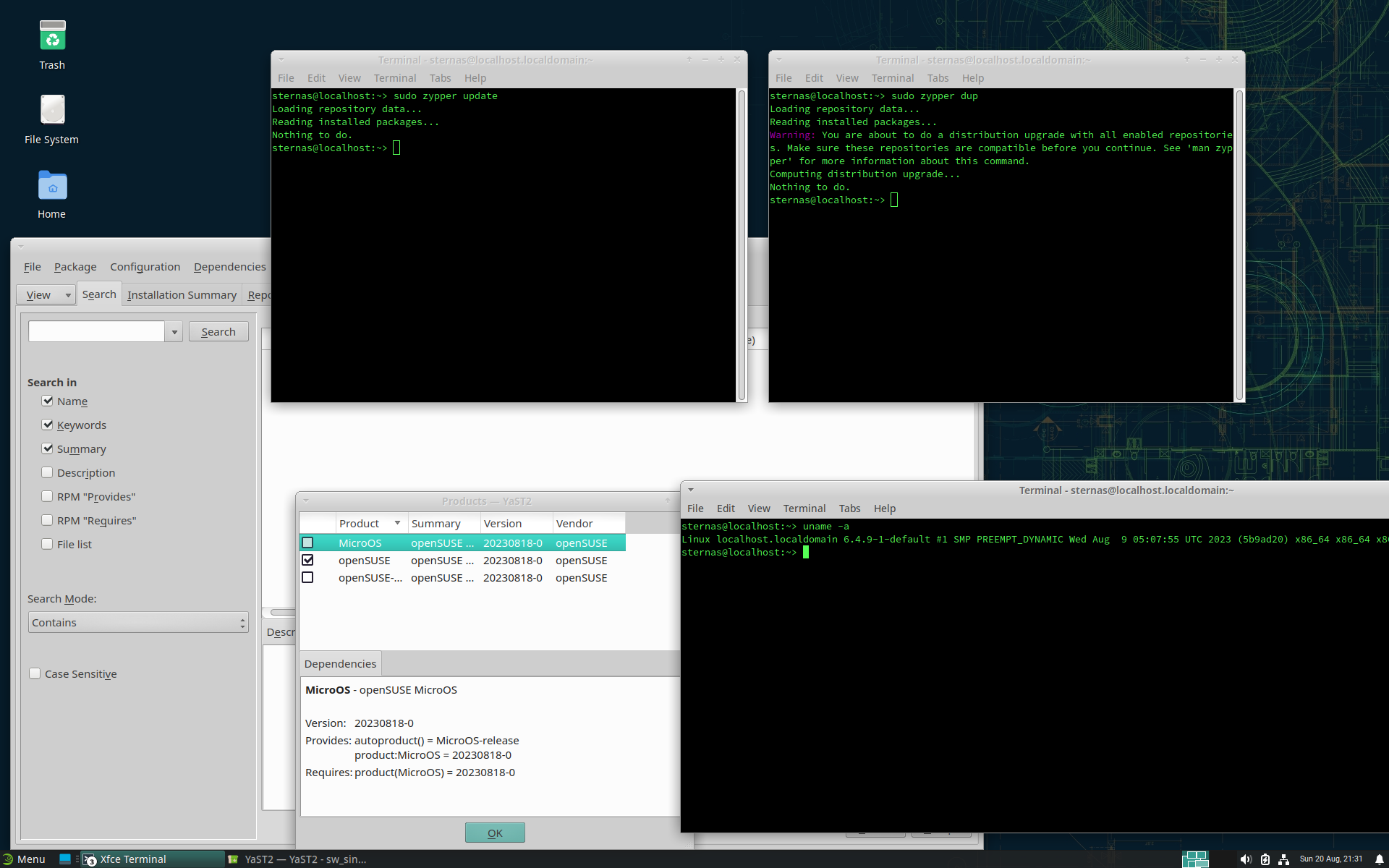The height and width of the screenshot is (868, 1389).
Task: Click the Search button in YaST2
Action: pyautogui.click(x=218, y=331)
